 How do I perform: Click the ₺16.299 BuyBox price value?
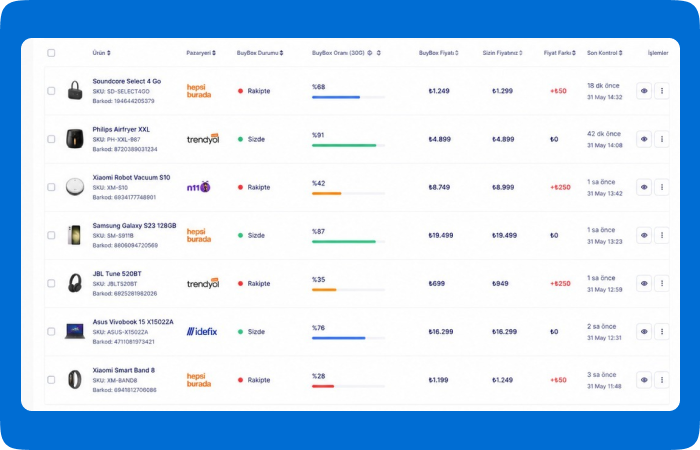(441, 332)
